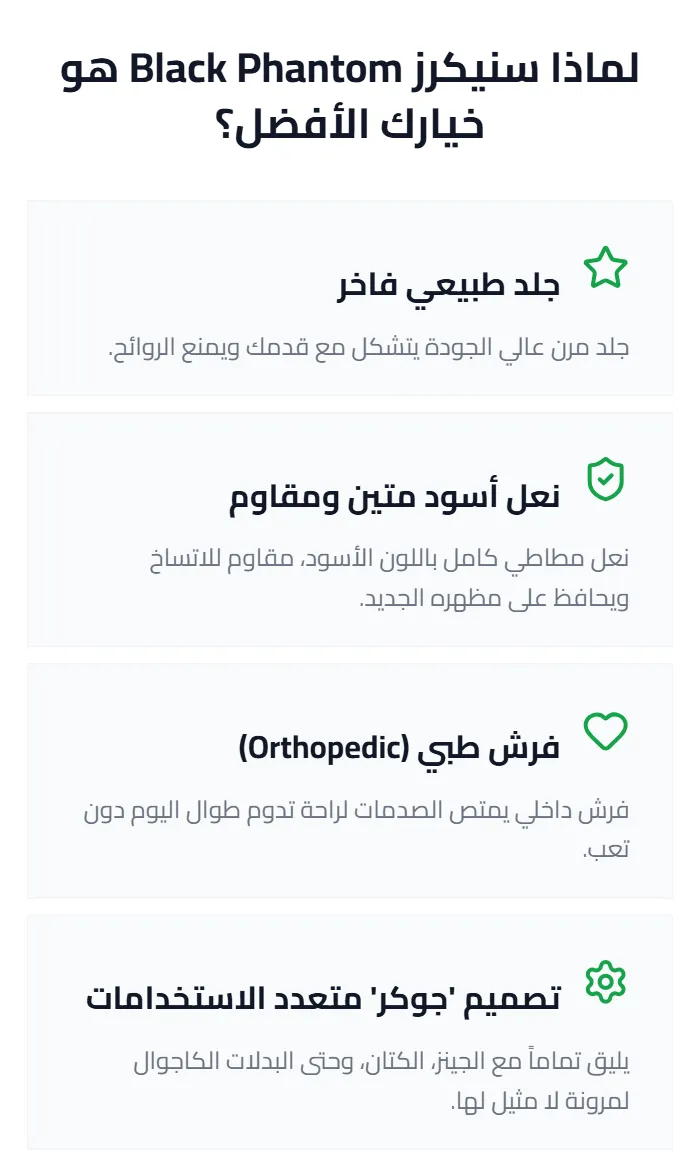Select the heading نعل أسود متين ومقاوم
698x1160 pixels.
(x=394, y=497)
